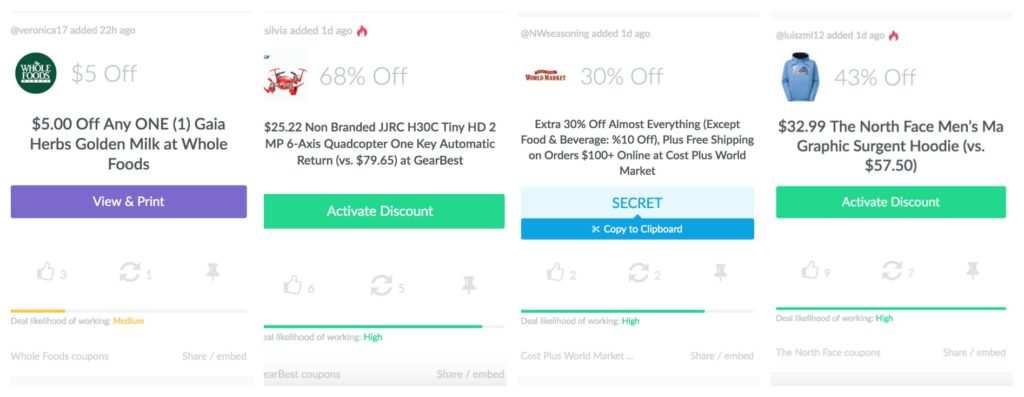Pin The North Face hoodie deal

click(x=972, y=270)
